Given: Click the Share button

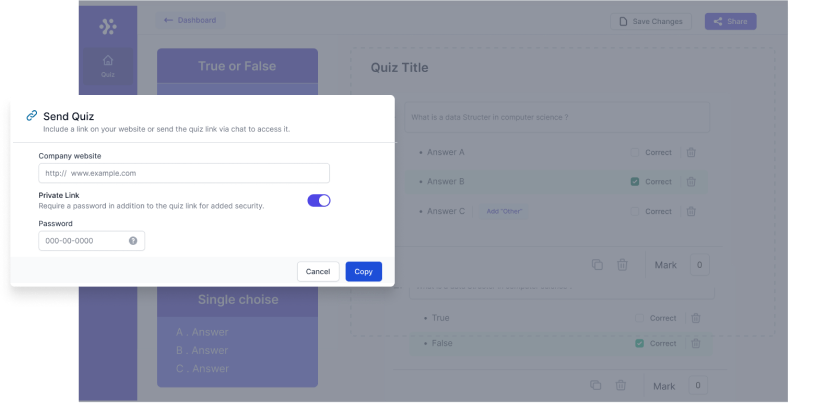Looking at the screenshot, I should coord(730,21).
